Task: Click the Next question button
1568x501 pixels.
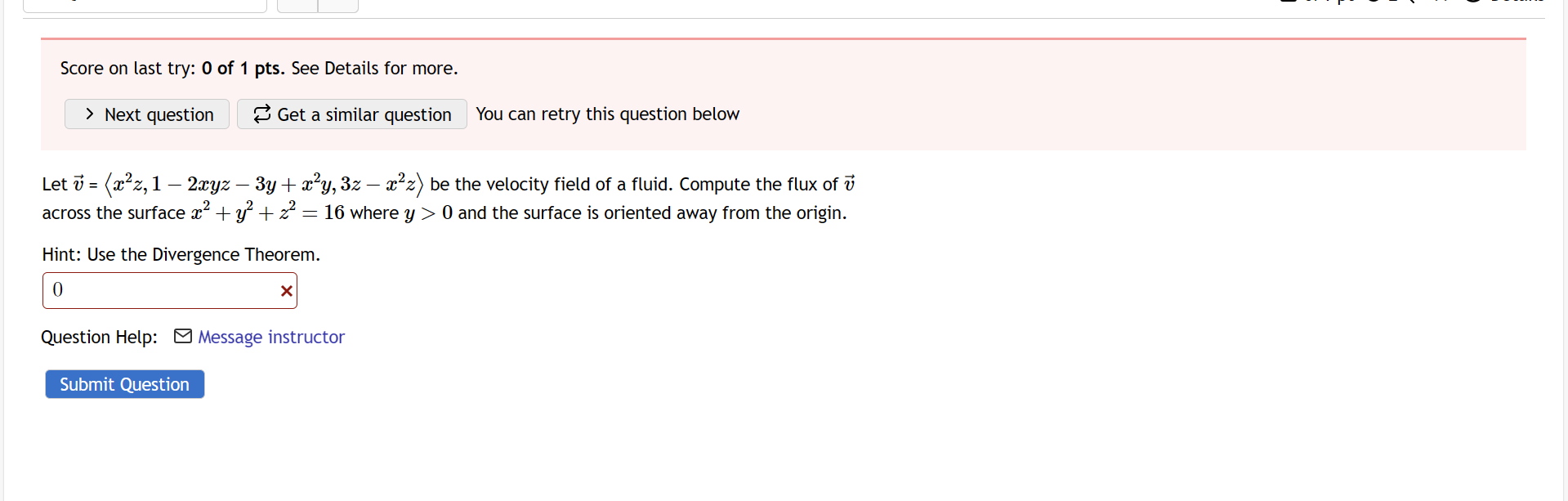Action: 147,114
